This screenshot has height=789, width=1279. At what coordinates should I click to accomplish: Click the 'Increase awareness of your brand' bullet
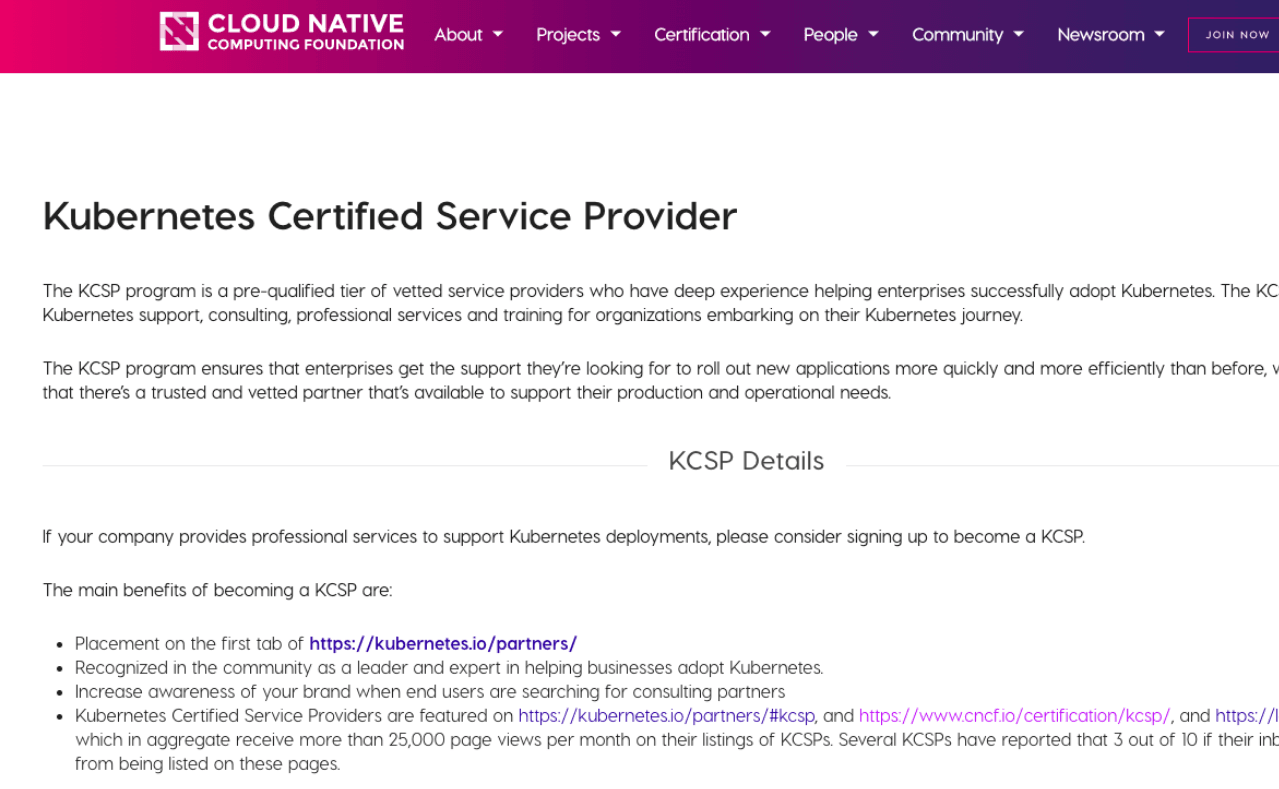coord(430,692)
